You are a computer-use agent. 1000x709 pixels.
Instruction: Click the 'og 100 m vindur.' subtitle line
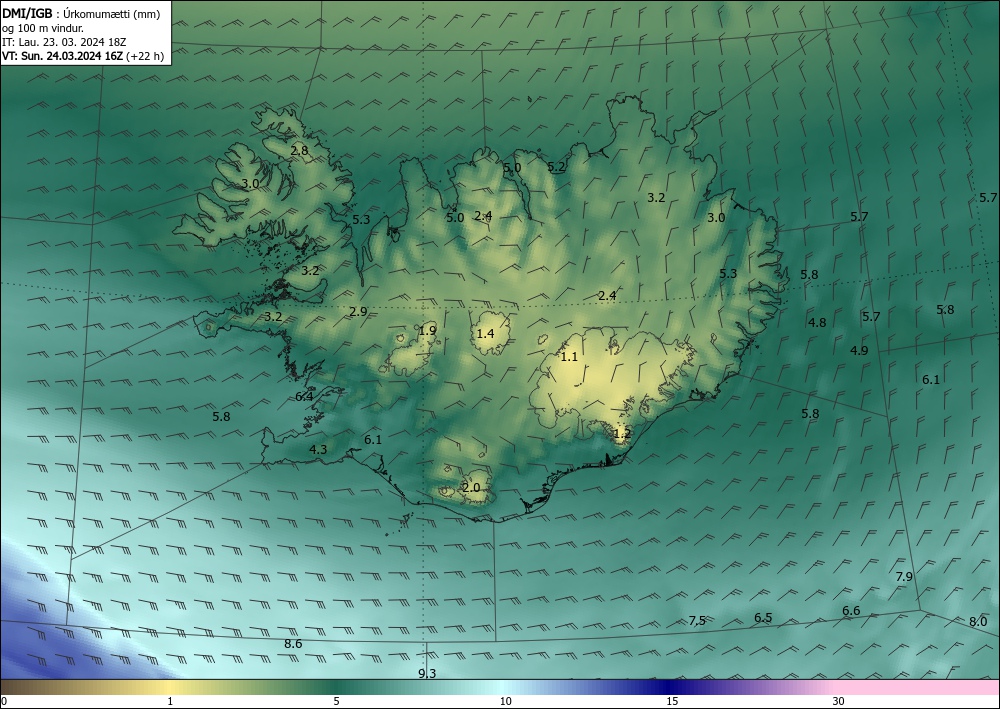click(x=43, y=28)
